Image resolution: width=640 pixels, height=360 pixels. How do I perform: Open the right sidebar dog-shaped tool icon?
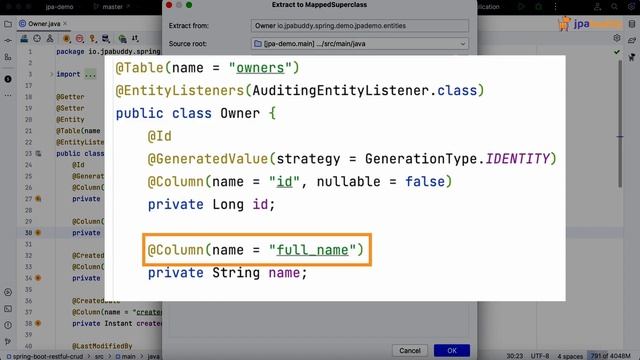click(x=632, y=57)
